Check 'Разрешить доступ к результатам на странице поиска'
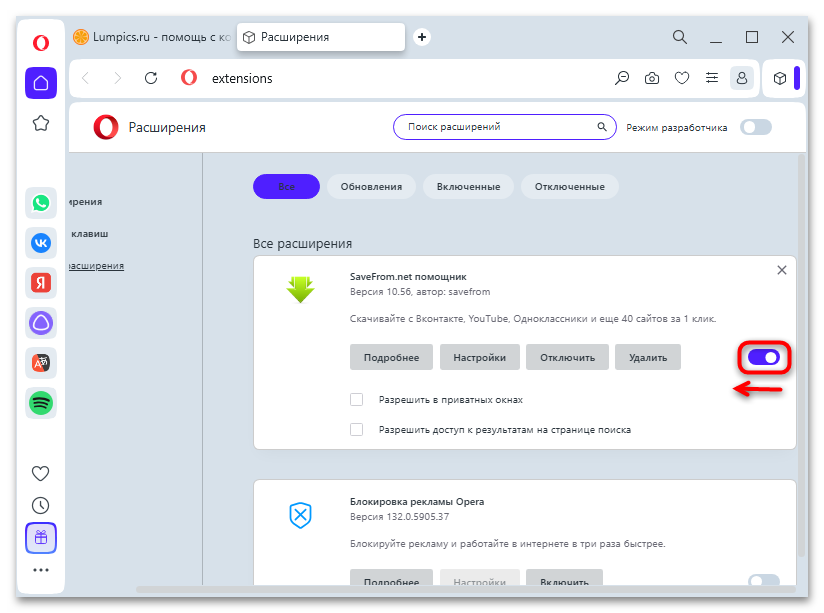824x613 pixels. (x=356, y=430)
